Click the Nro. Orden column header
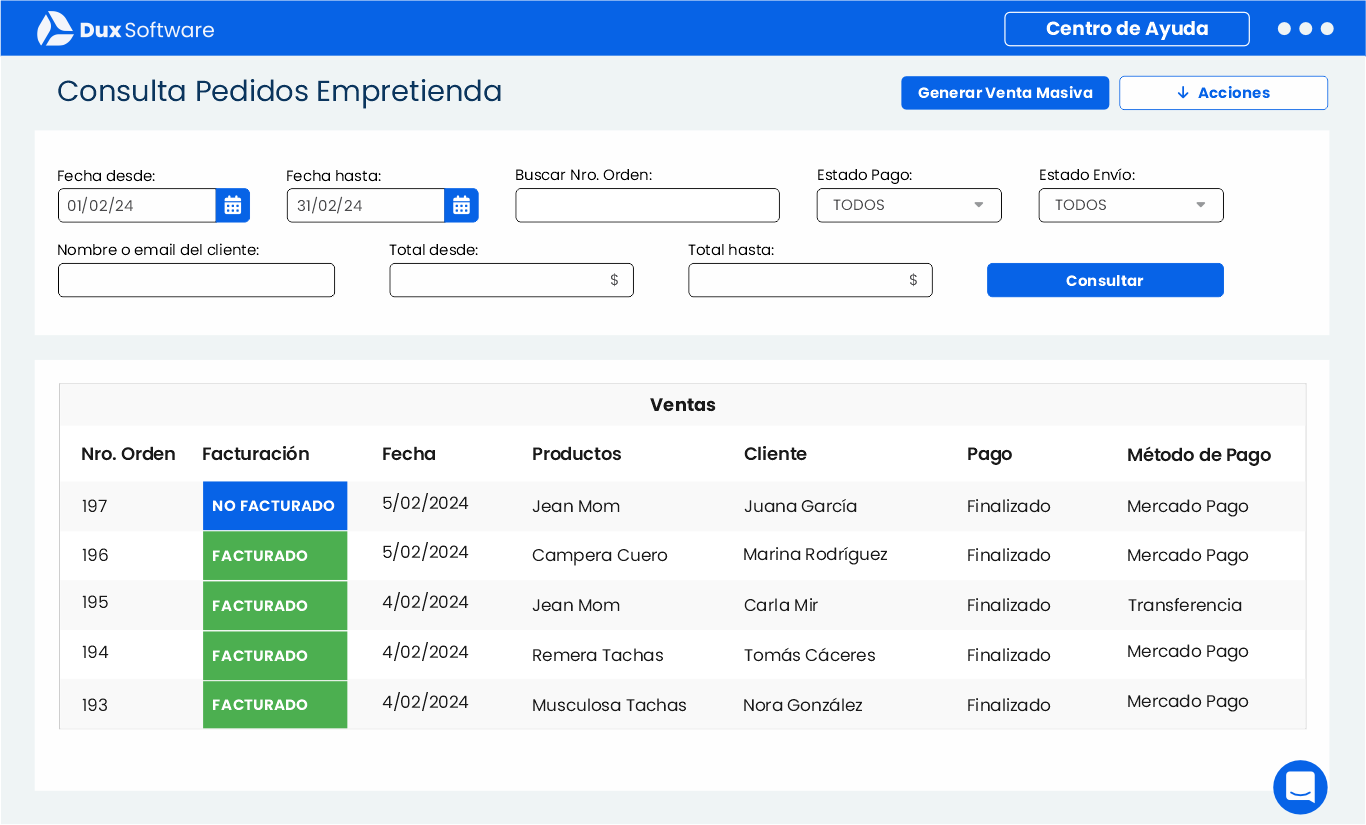Viewport: 1366px width, 825px height. tap(128, 454)
